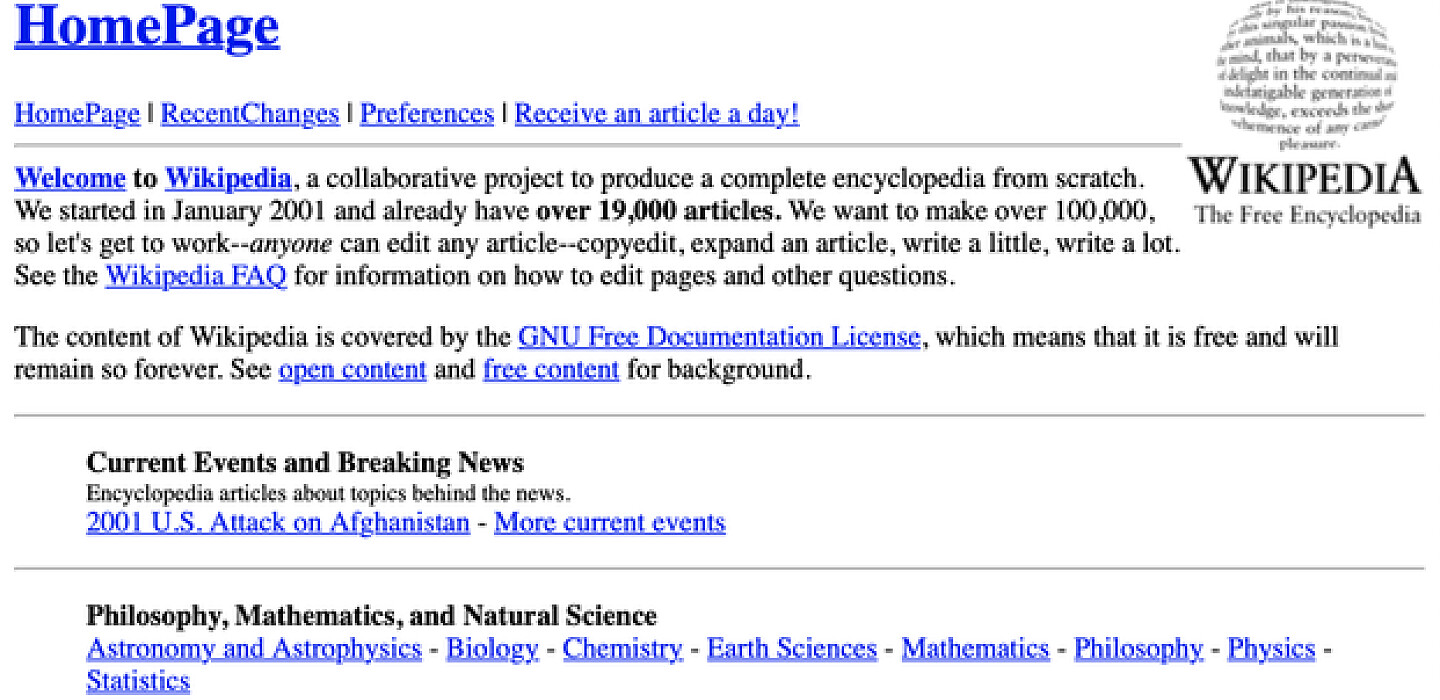Open the Philosophy category link
This screenshot has width=1440, height=700.
(1139, 648)
